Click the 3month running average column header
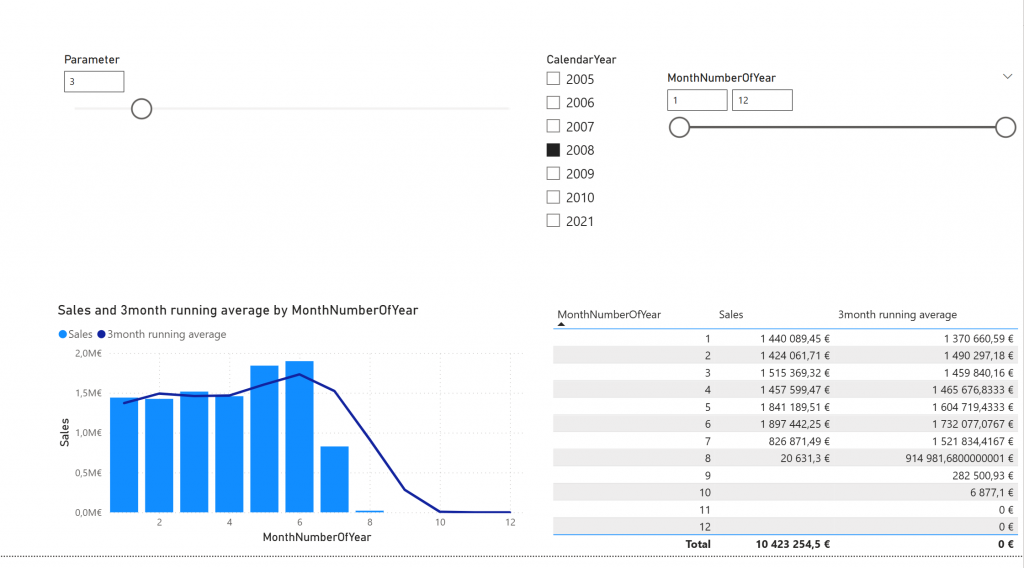 [897, 315]
